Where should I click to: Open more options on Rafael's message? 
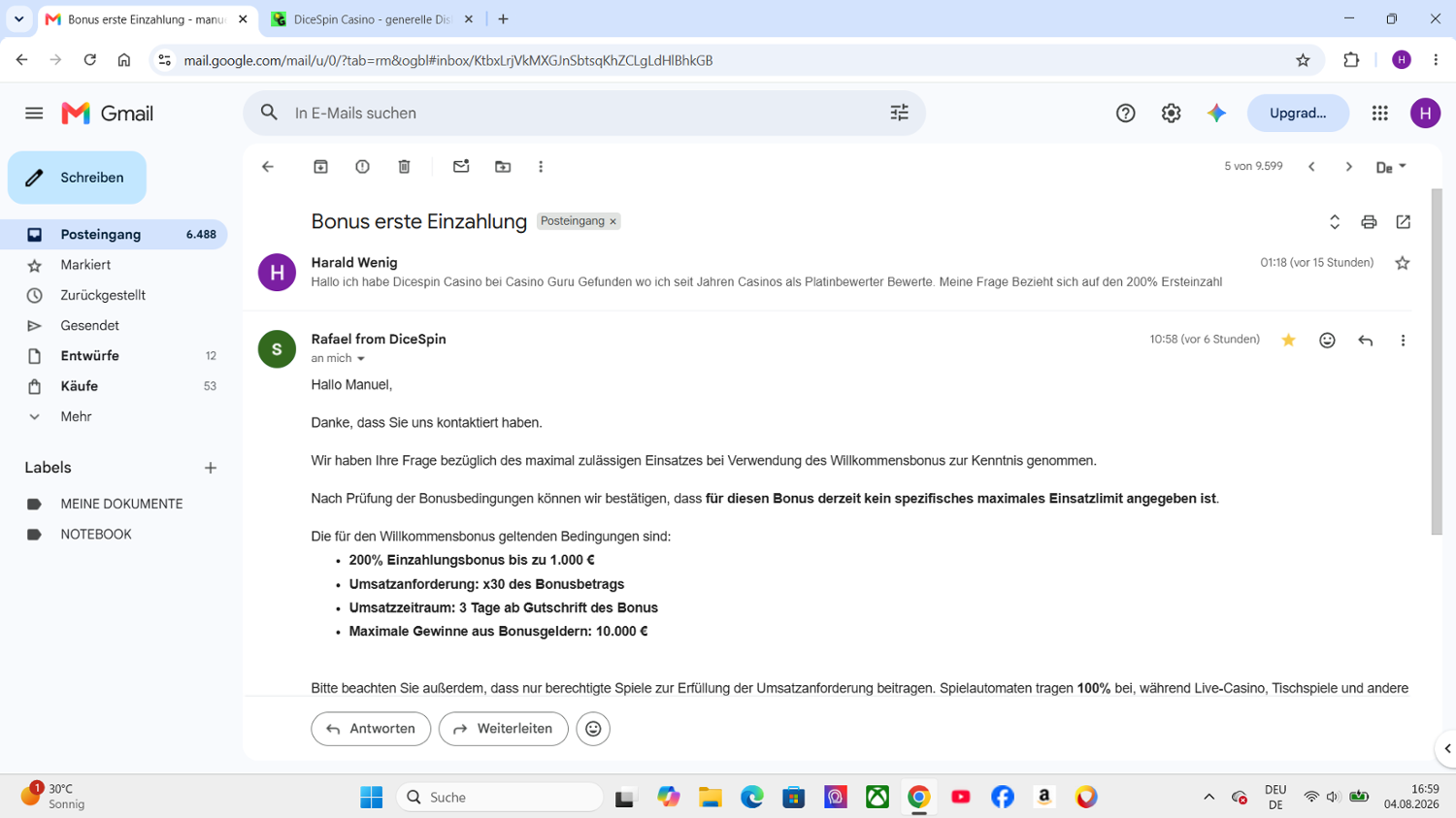pyautogui.click(x=1403, y=341)
